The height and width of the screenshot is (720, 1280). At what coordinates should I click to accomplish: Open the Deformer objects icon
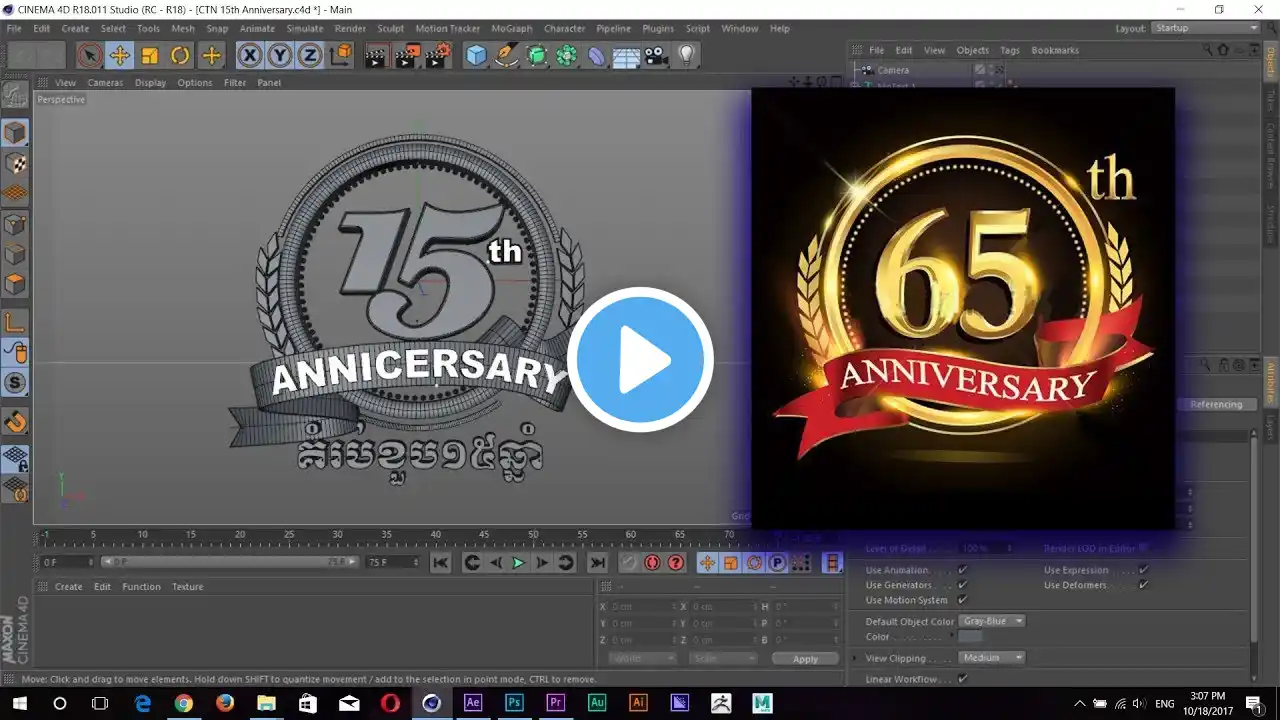tap(597, 55)
